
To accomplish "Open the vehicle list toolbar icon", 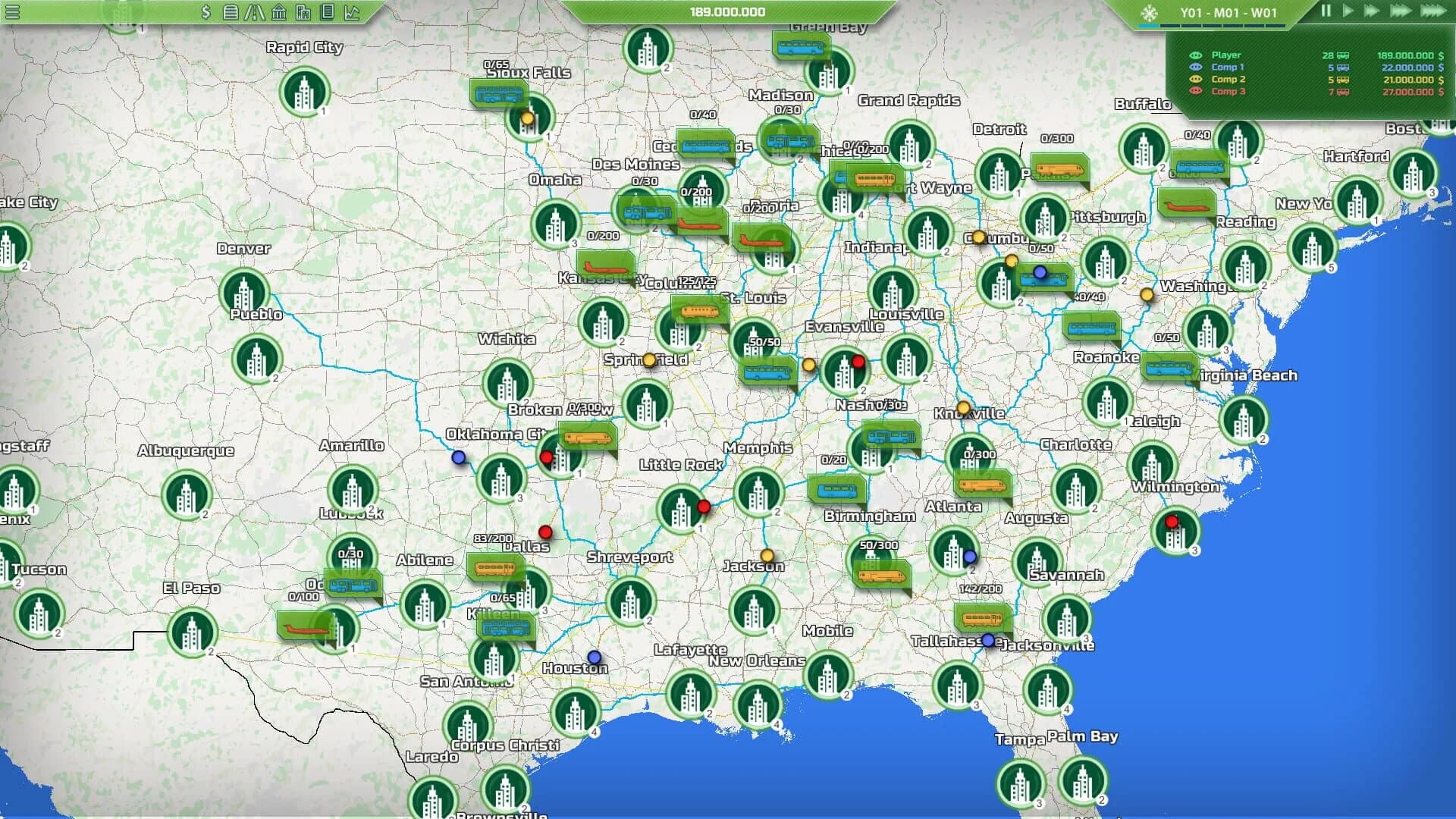I will (230, 13).
